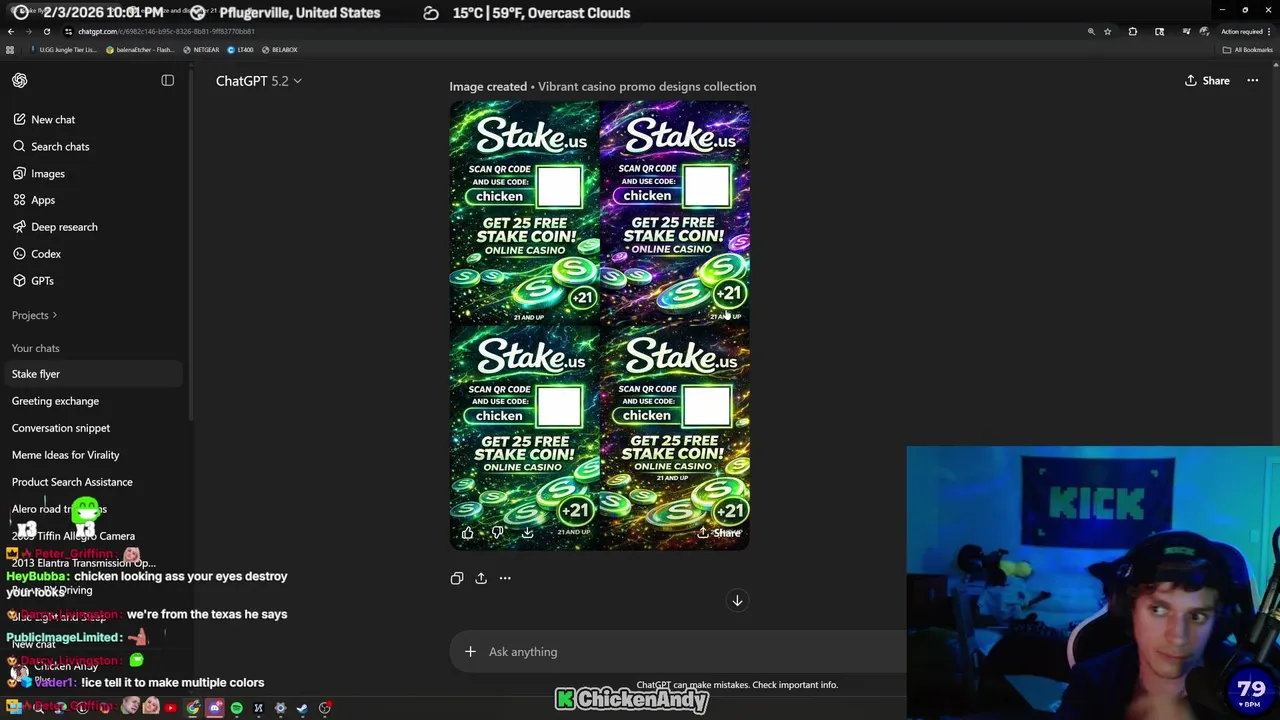Share the response using upload icon
The width and height of the screenshot is (1280, 720).
pos(481,578)
